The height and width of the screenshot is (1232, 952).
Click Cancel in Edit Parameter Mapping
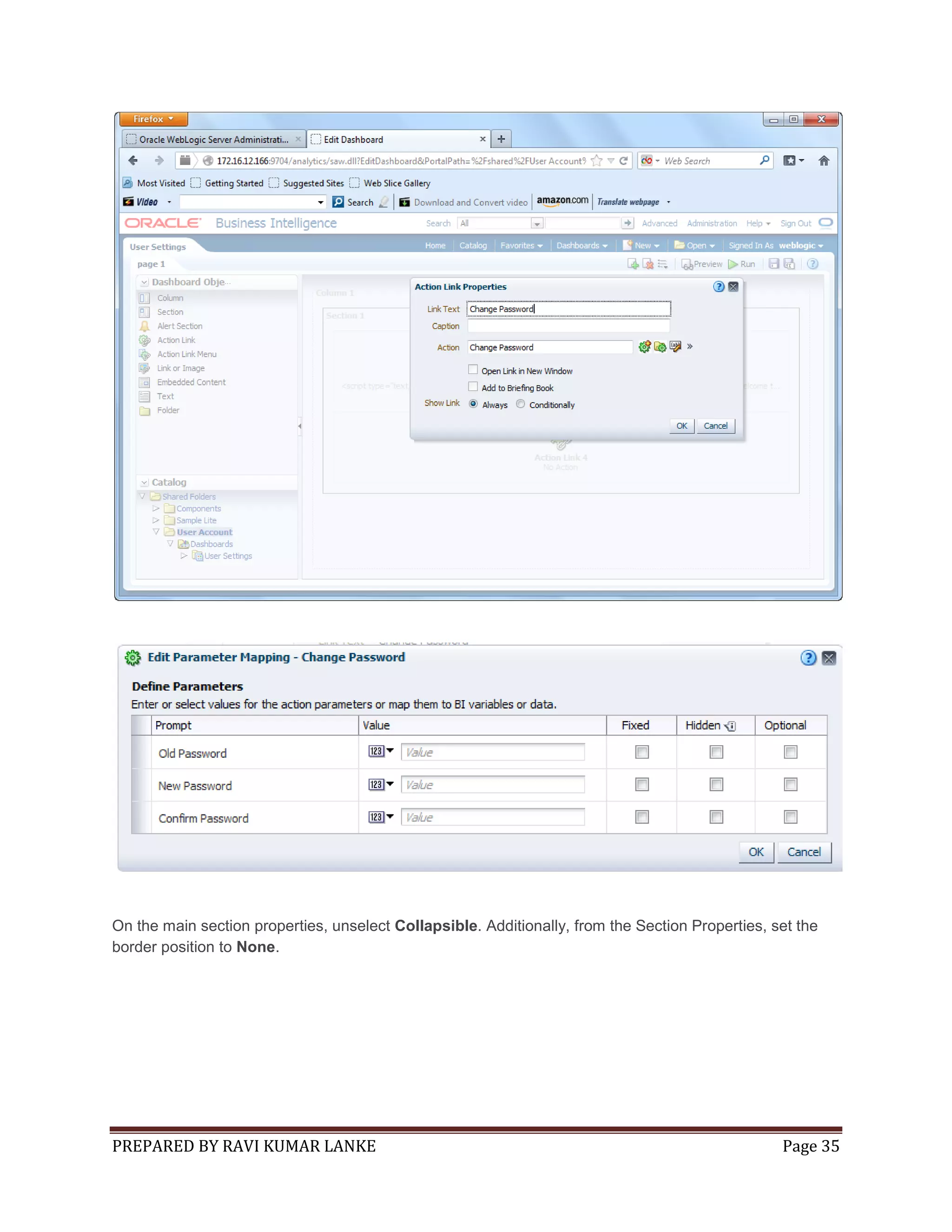tap(804, 852)
